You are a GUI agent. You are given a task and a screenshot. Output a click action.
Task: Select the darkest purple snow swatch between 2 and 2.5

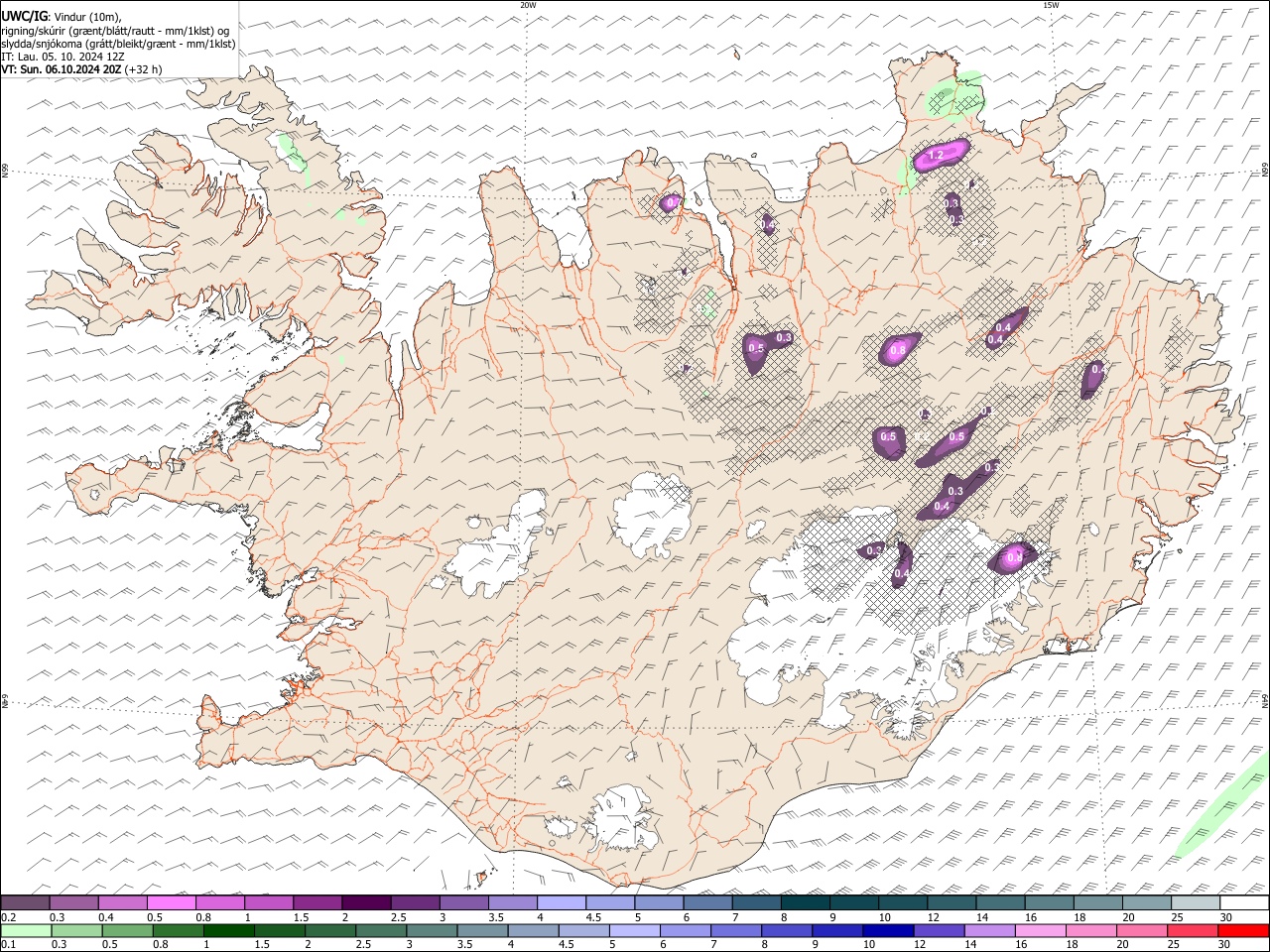(x=366, y=902)
